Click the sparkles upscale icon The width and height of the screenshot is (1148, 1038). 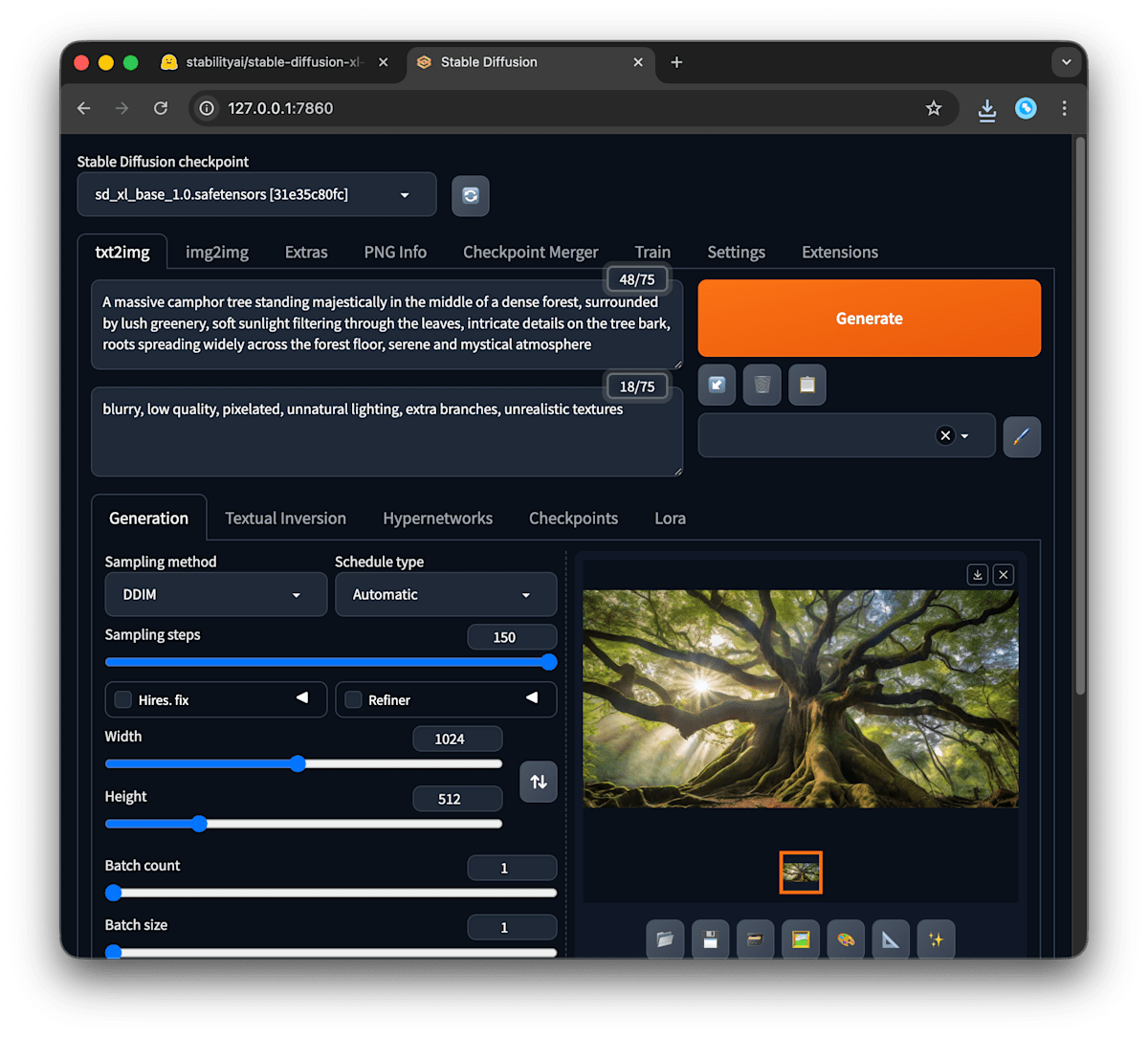pyautogui.click(x=936, y=939)
